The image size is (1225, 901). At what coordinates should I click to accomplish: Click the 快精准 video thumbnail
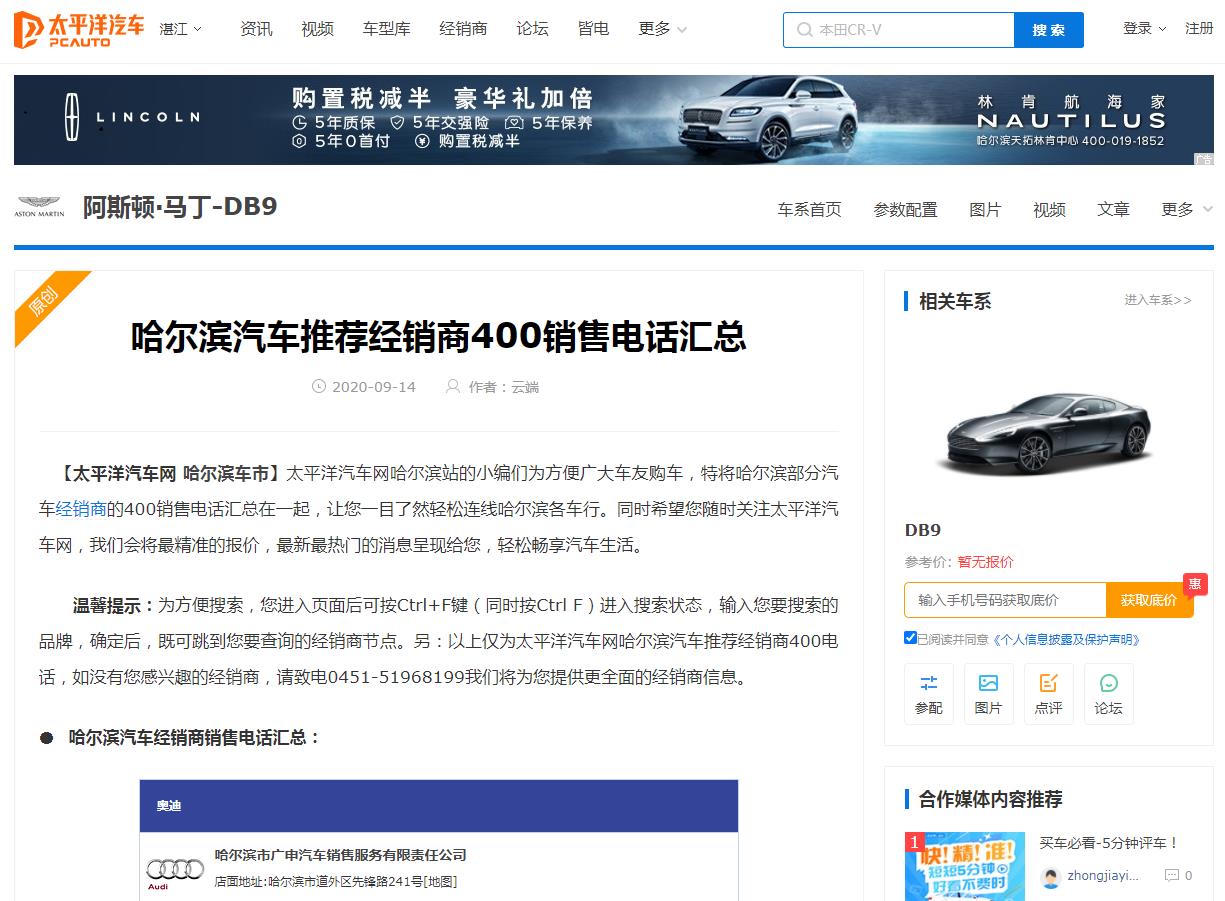point(965,866)
